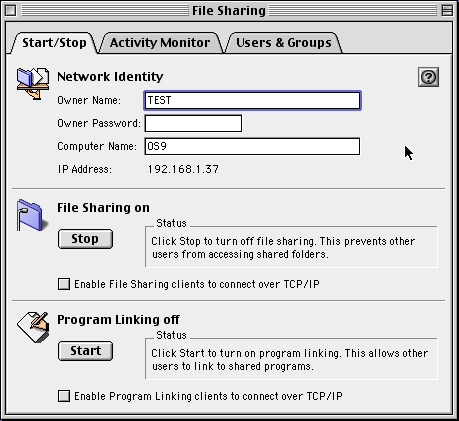Click the File Sharing folder icon
The width and height of the screenshot is (459, 421).
click(32, 215)
